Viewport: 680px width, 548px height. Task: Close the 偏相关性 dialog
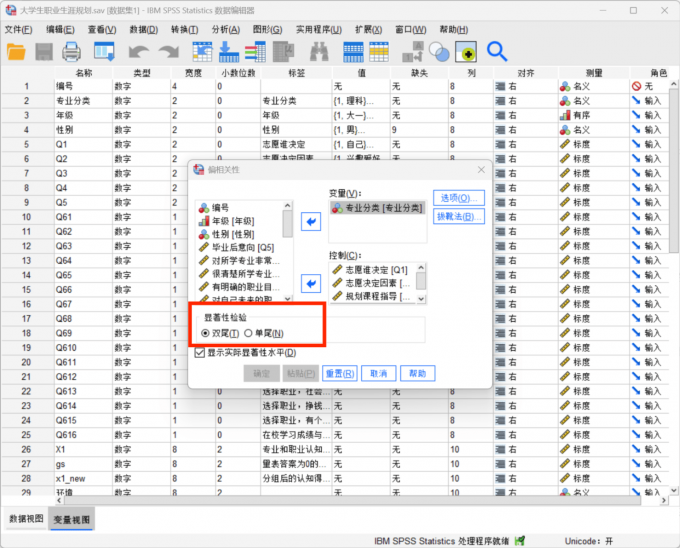[x=481, y=170]
